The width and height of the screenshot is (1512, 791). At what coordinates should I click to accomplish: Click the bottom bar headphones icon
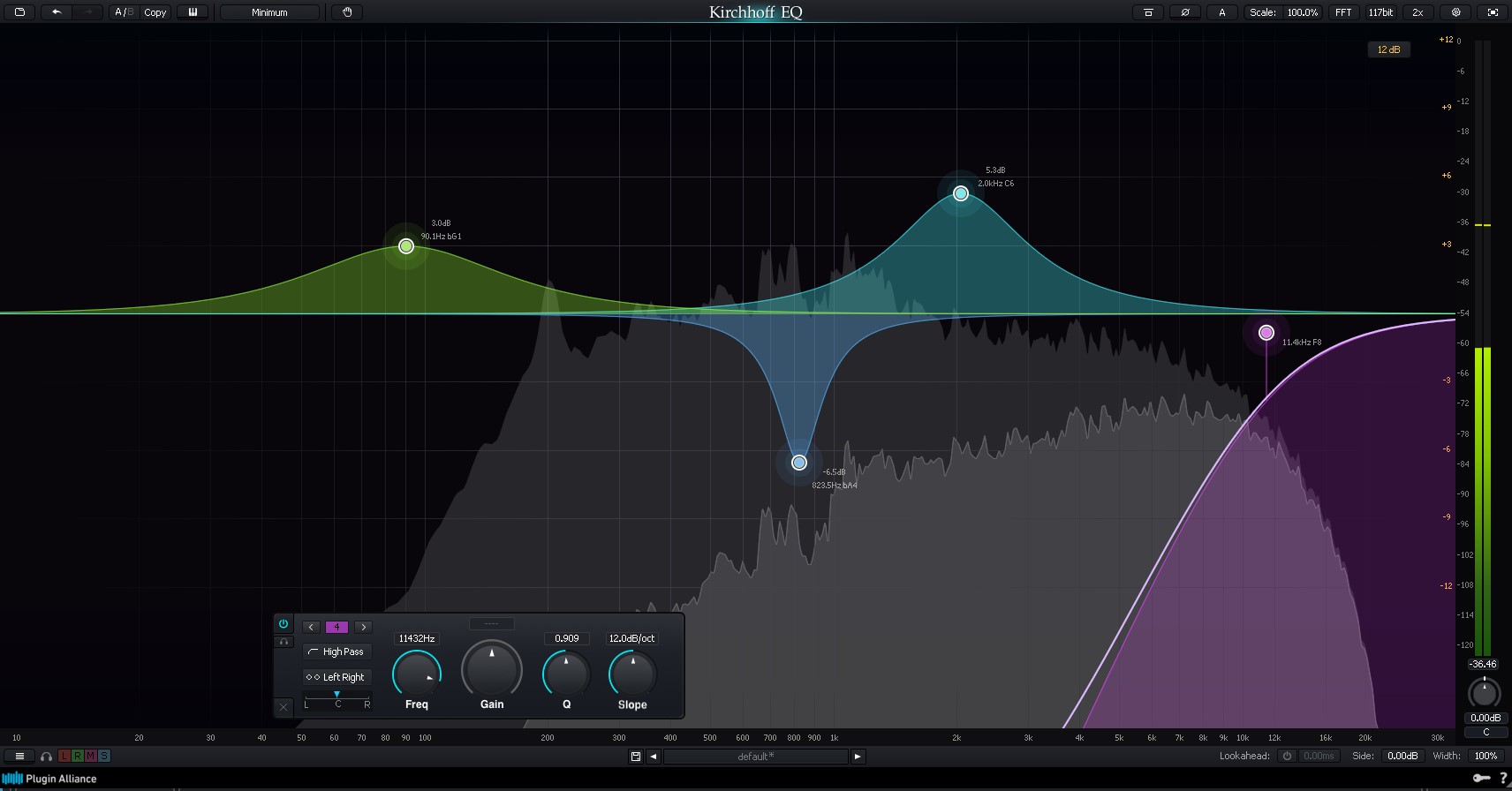click(47, 757)
